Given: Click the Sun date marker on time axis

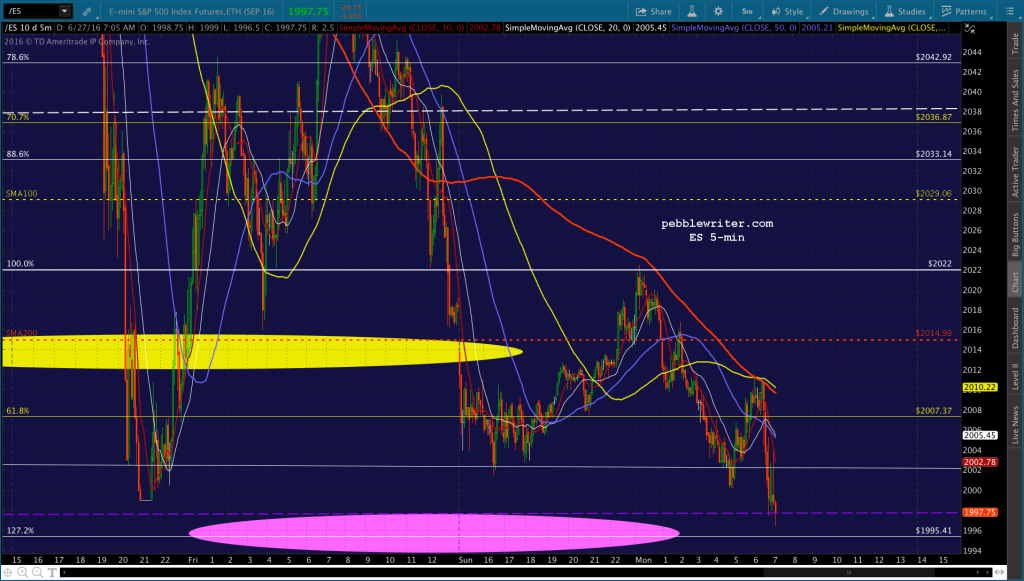Looking at the screenshot, I should 466,559.
